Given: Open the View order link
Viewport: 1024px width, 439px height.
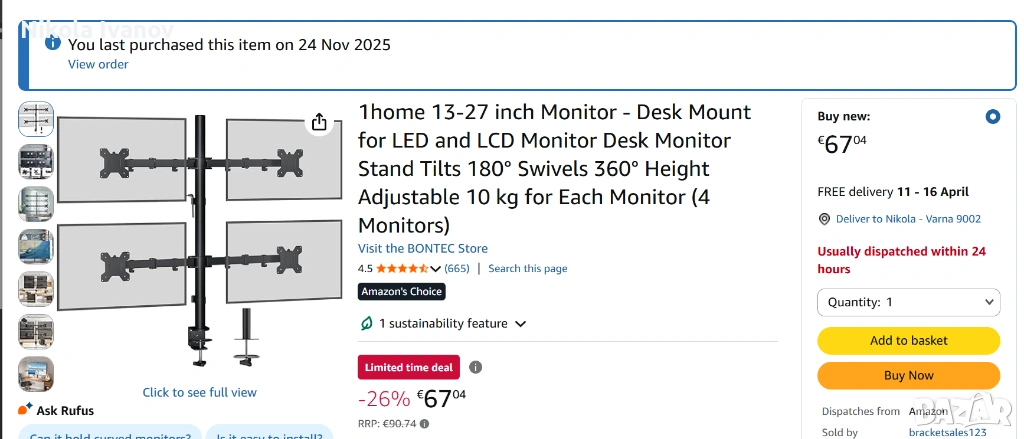Looking at the screenshot, I should pyautogui.click(x=98, y=64).
